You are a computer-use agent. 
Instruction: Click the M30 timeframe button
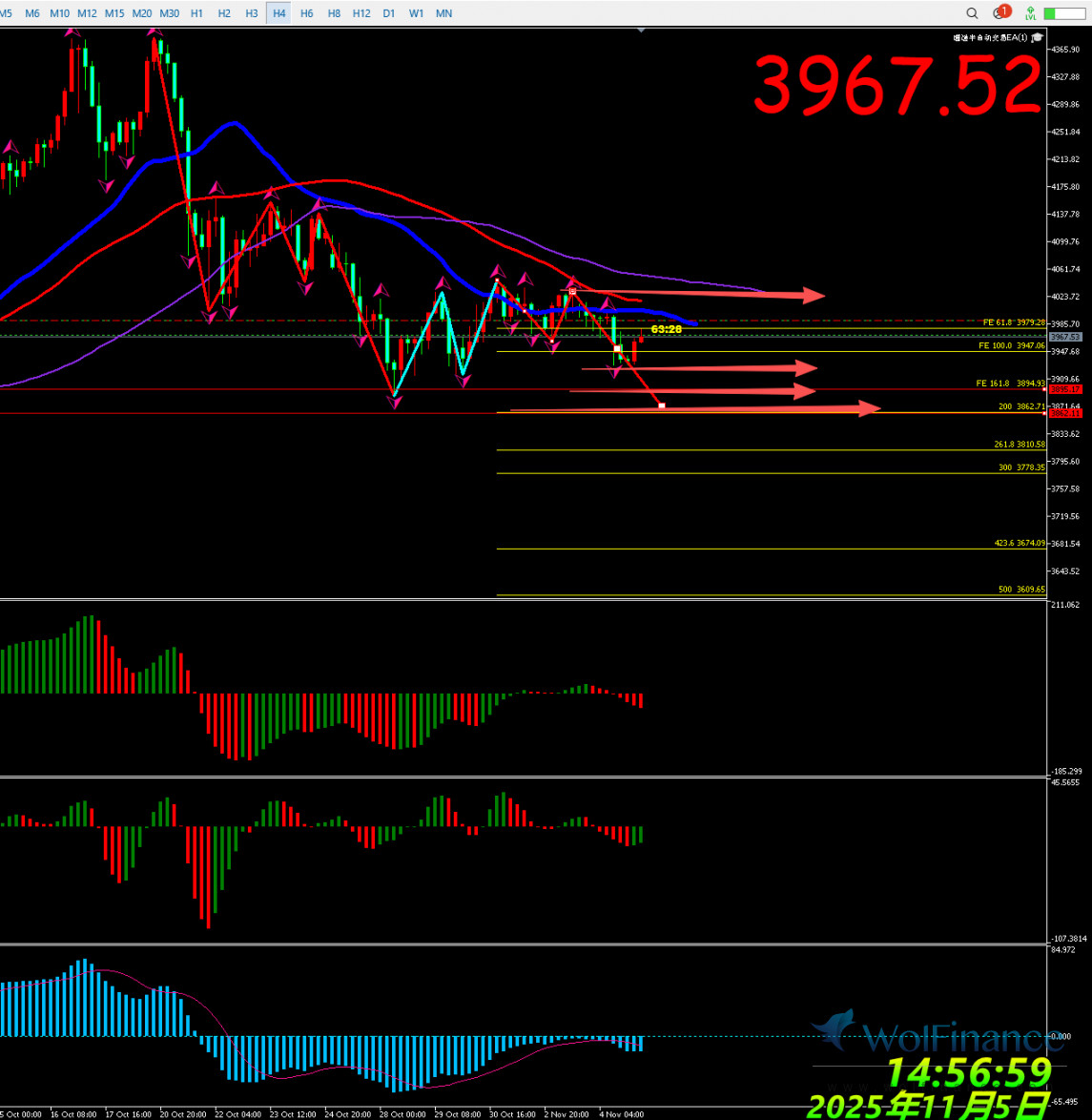(169, 13)
